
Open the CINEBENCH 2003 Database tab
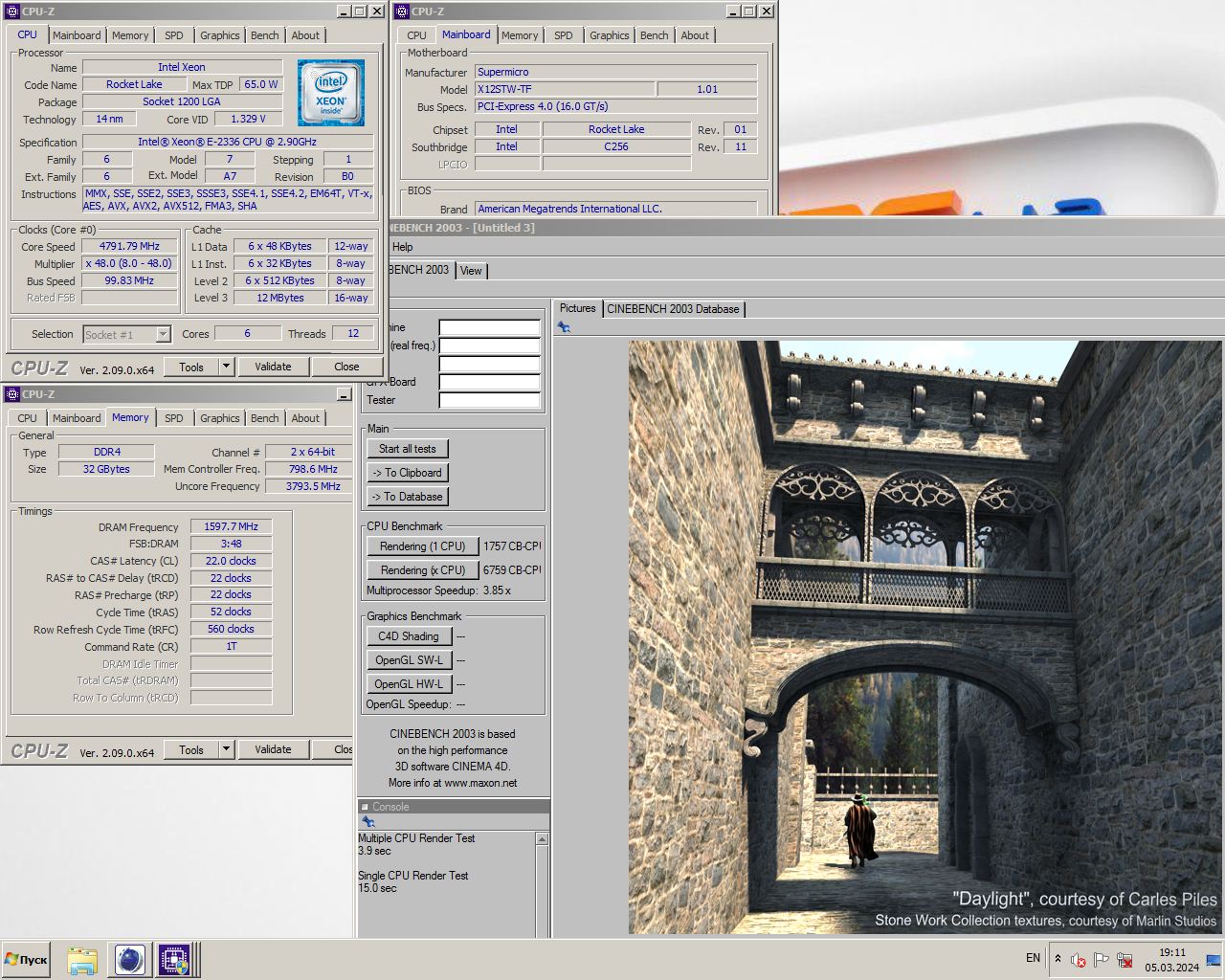click(x=673, y=309)
